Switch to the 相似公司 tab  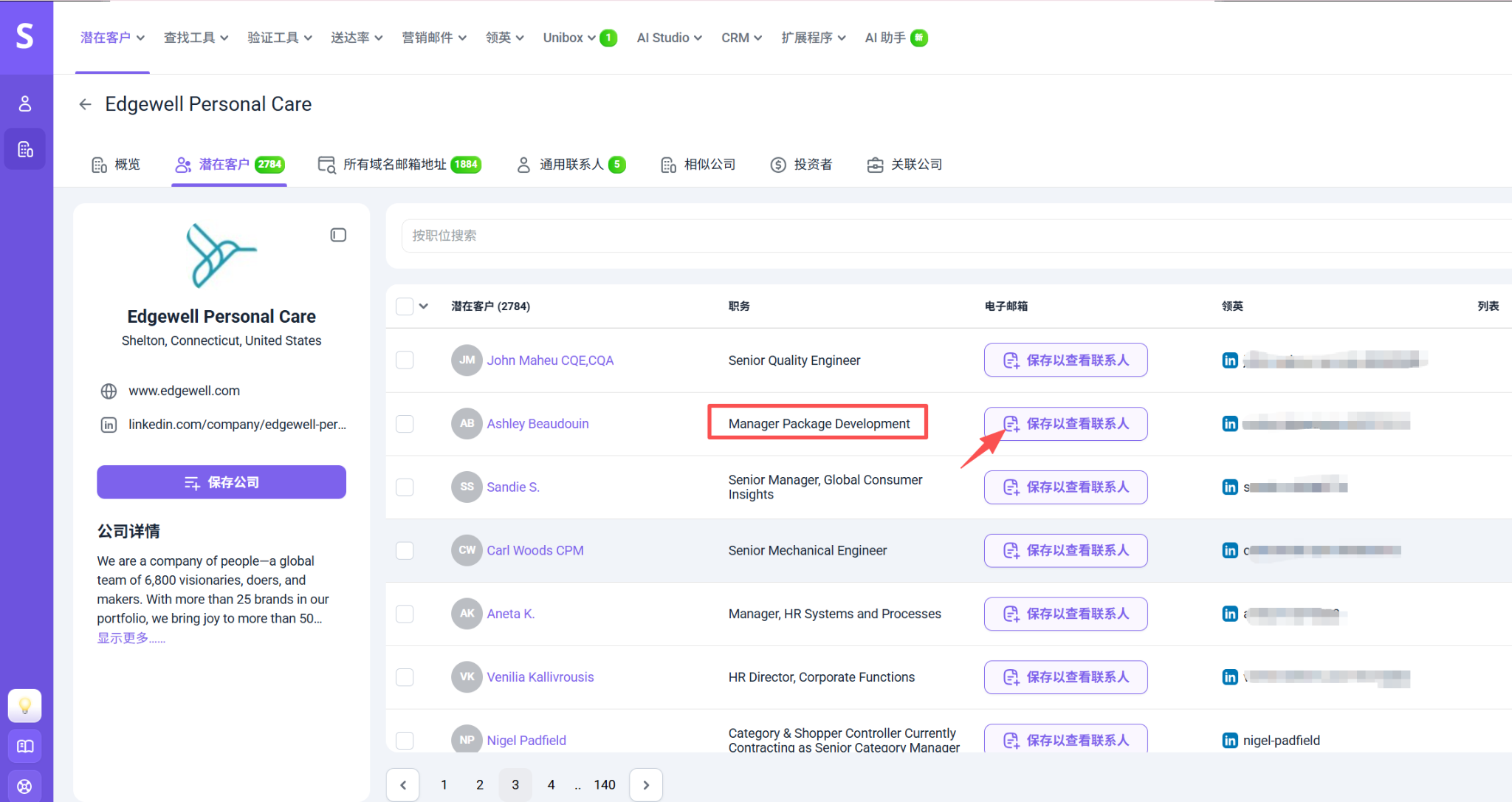[x=698, y=165]
